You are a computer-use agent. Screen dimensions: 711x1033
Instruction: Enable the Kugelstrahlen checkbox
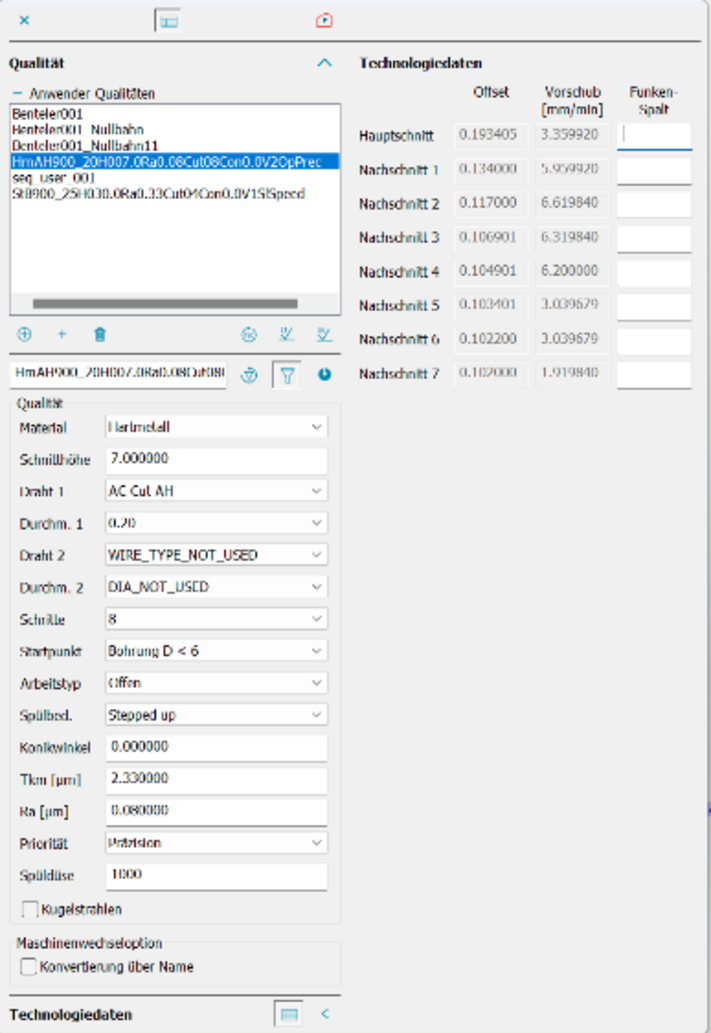[30, 909]
